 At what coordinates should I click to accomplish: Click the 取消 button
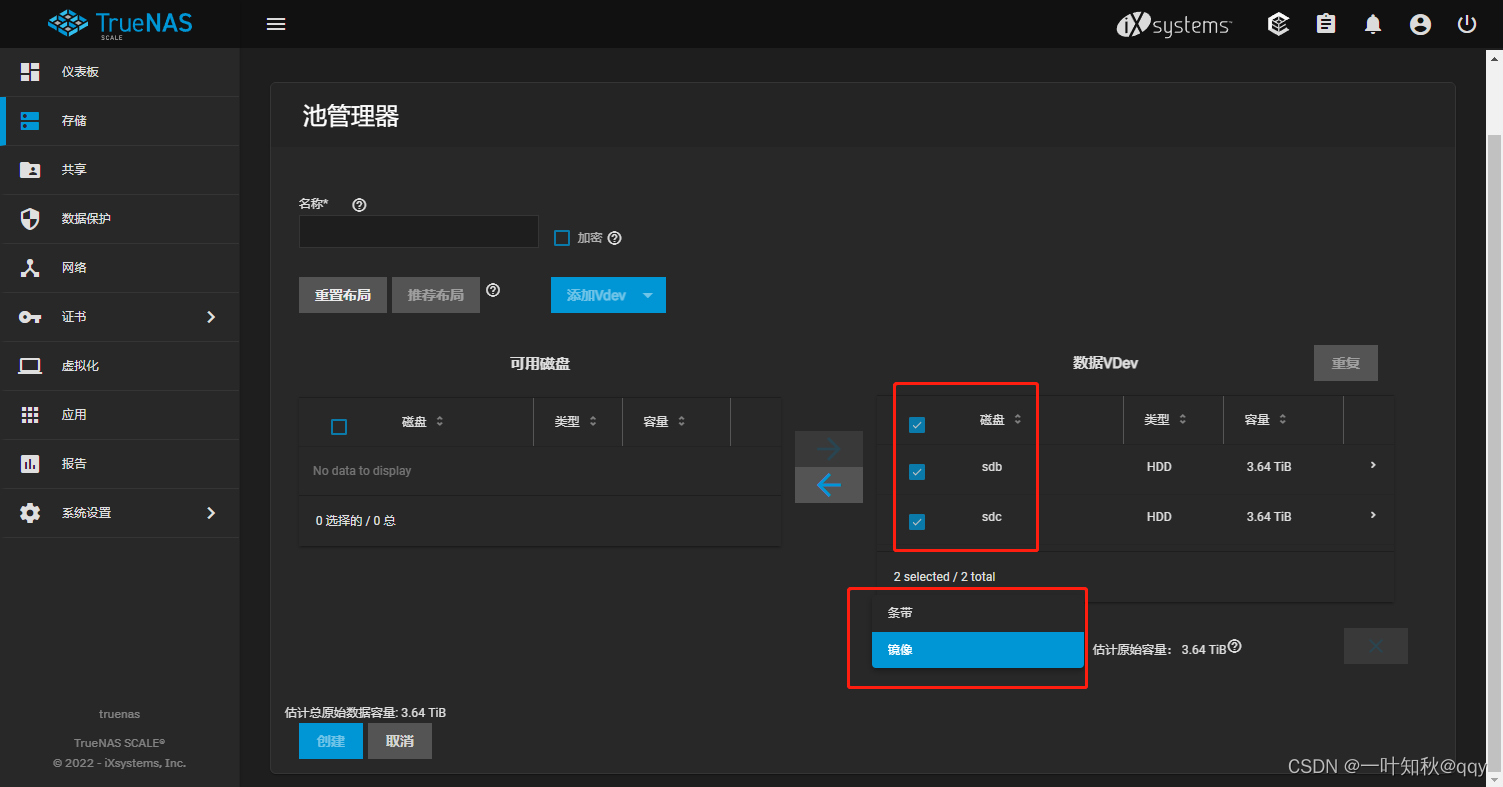tap(400, 741)
